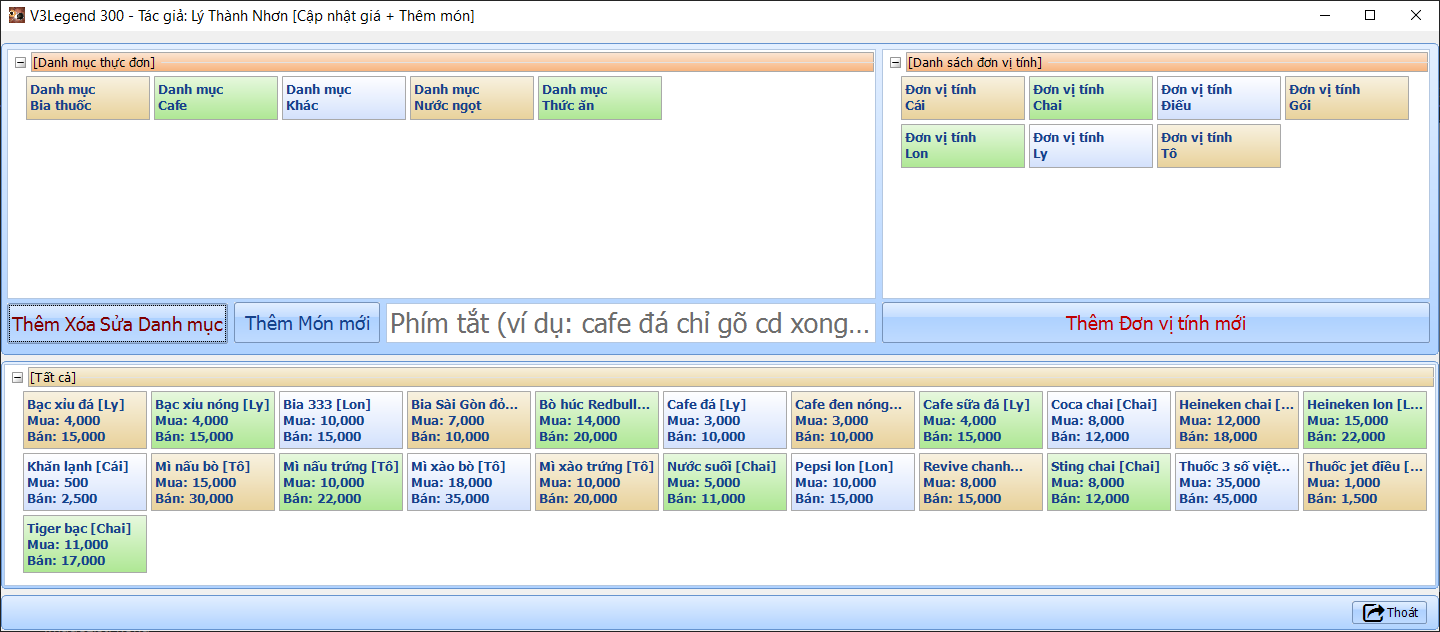Viewport: 1440px width, 632px height.
Task: Open the Heineken lon item
Action: (1365, 420)
